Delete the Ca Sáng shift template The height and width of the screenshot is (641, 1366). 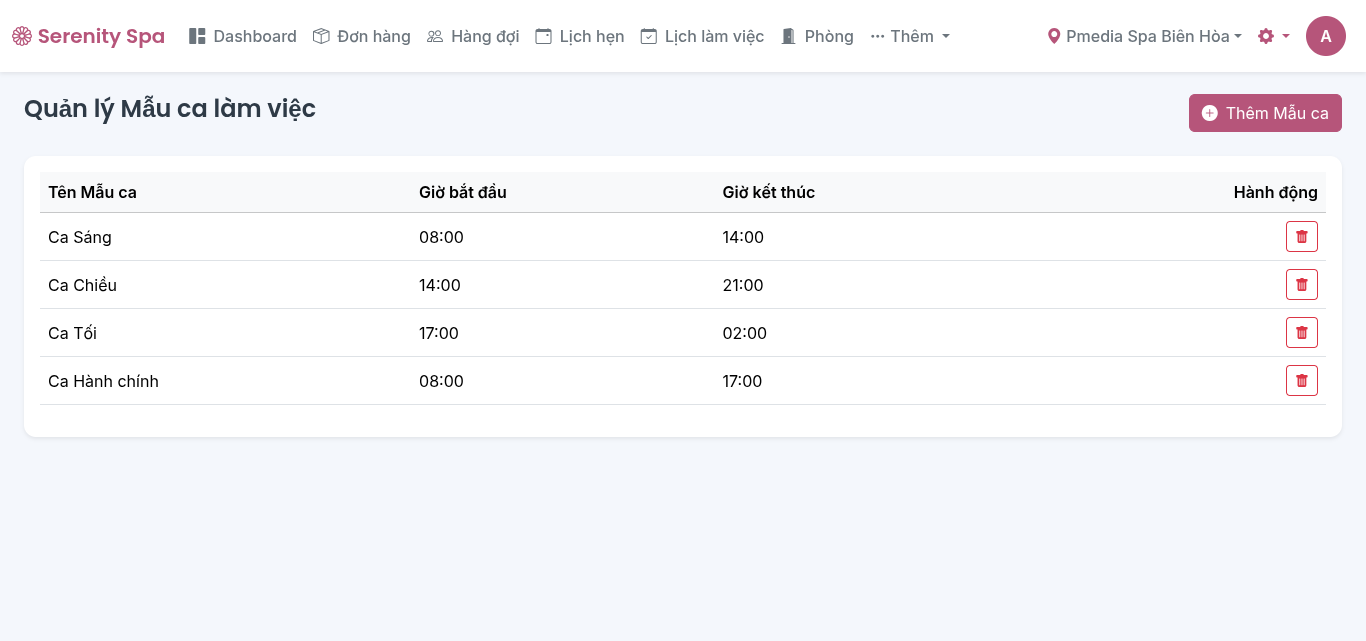(1301, 237)
